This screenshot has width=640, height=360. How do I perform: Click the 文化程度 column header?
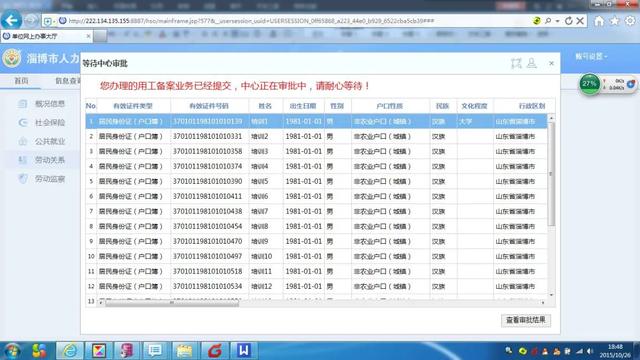point(474,106)
